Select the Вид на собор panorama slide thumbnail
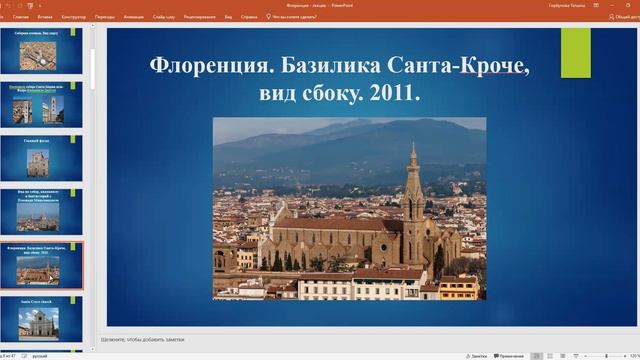 41,212
